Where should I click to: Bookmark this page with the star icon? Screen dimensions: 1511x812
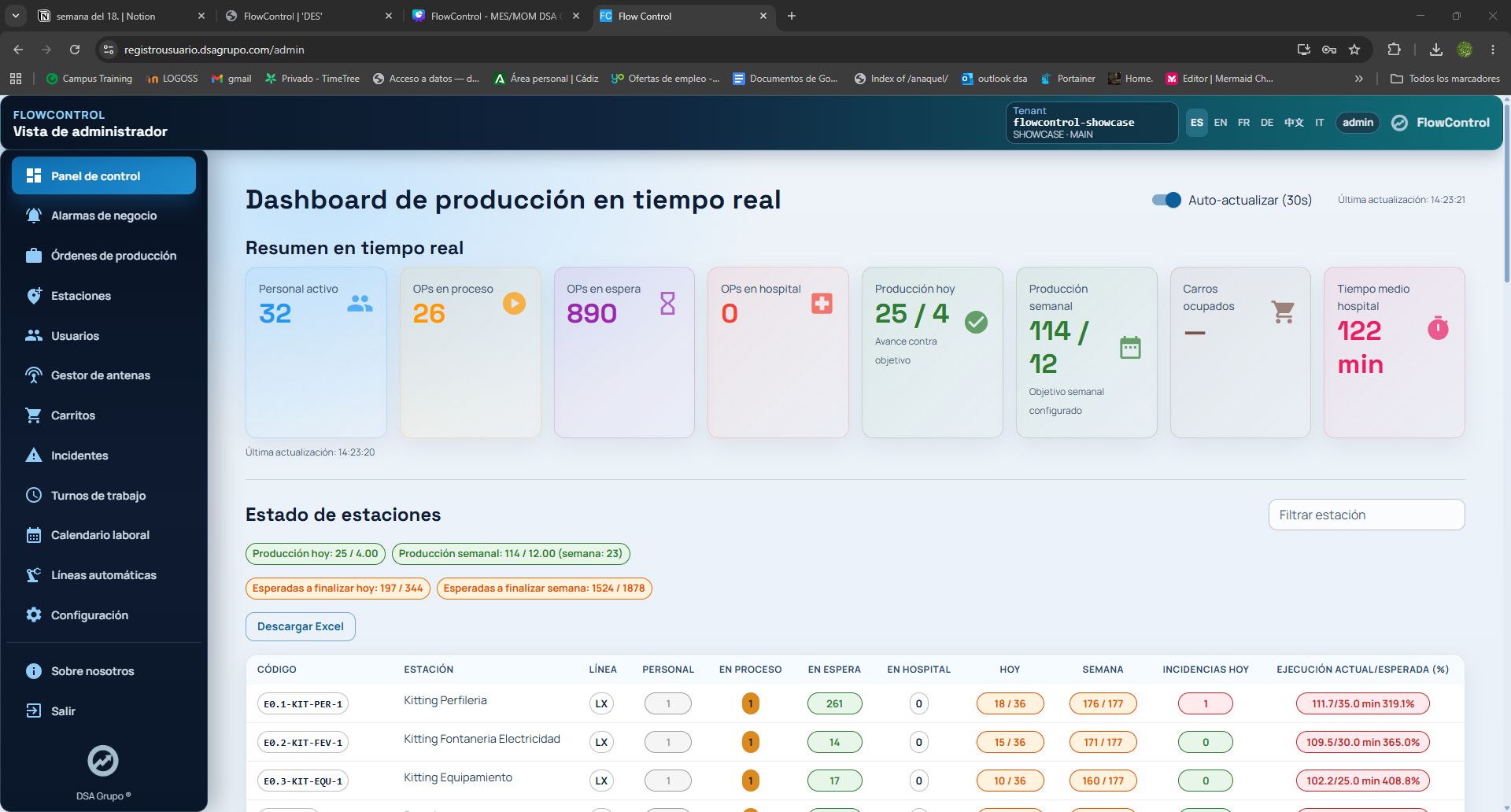pyautogui.click(x=1354, y=50)
